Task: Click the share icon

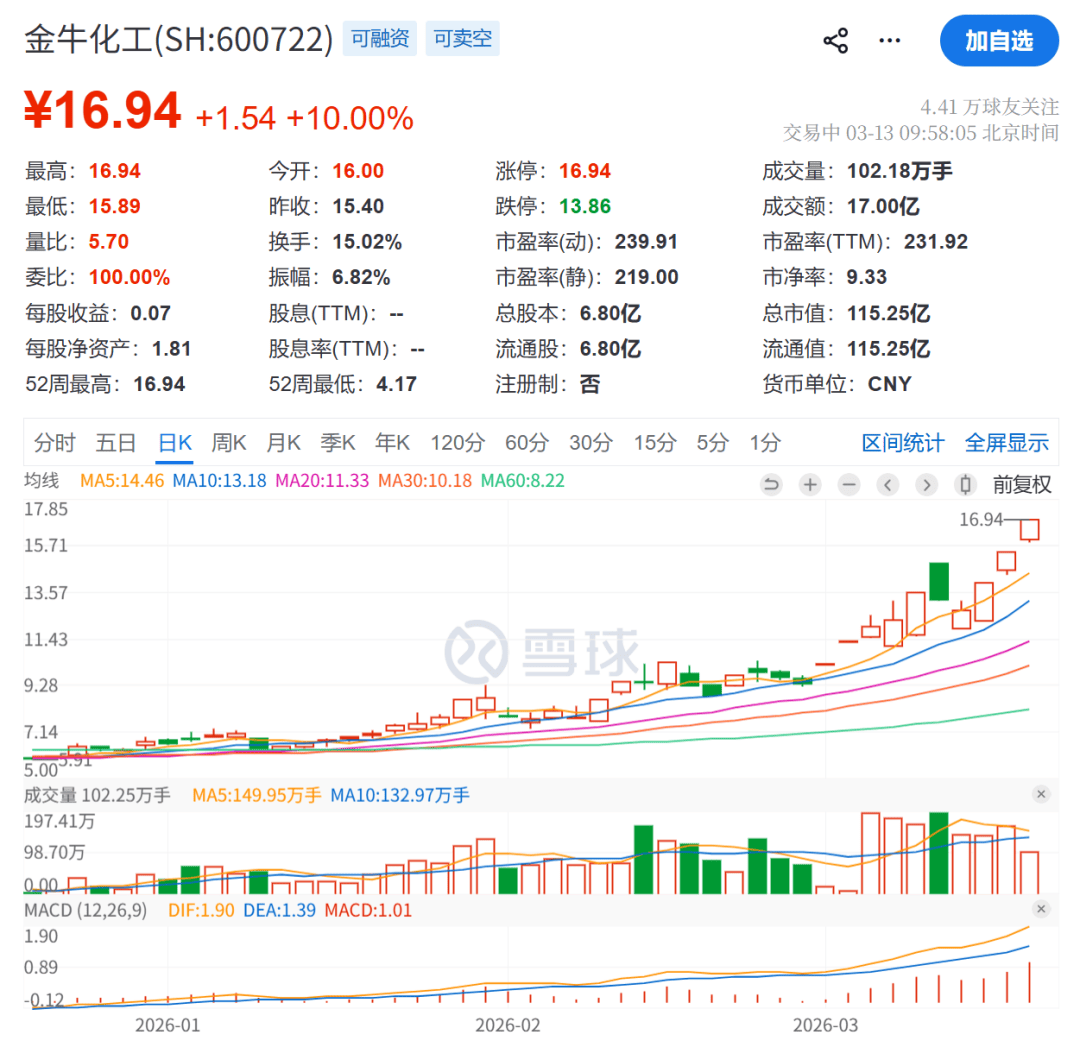Action: click(x=835, y=40)
